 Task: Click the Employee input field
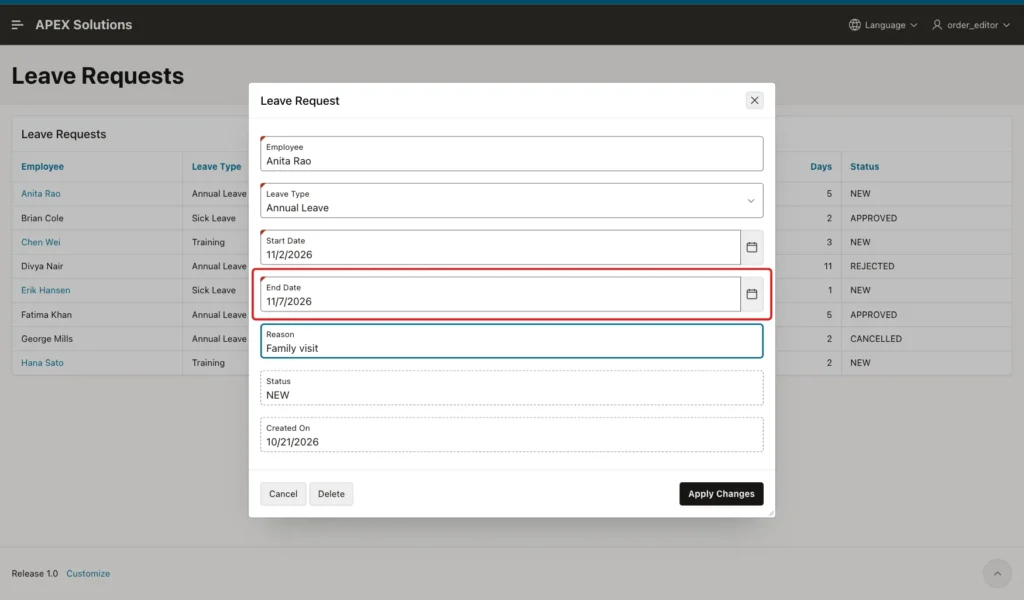coord(511,154)
